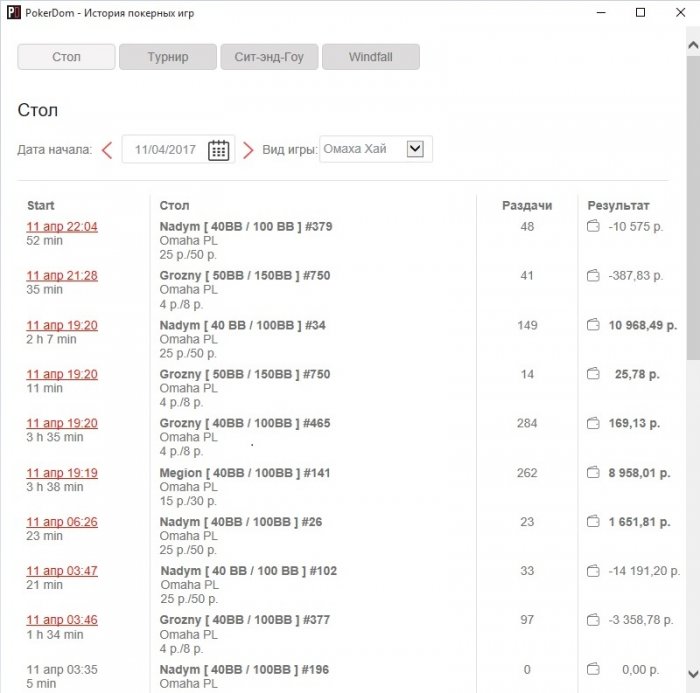Open the 11 апр 22:04 session link
Viewport: 700px width, 693px height.
pyautogui.click(x=62, y=227)
